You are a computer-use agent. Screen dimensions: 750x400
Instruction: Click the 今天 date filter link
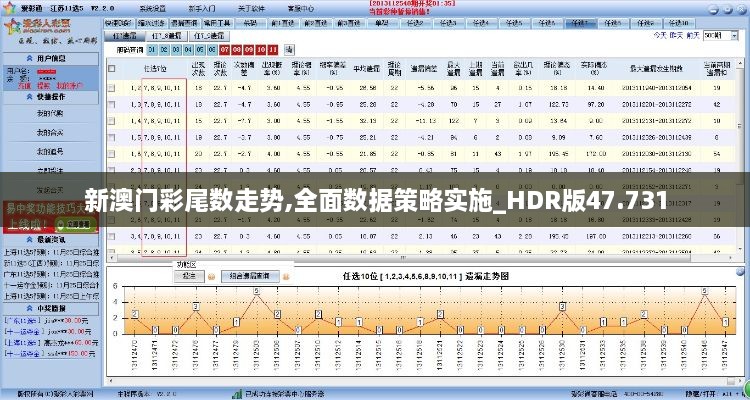(x=661, y=35)
